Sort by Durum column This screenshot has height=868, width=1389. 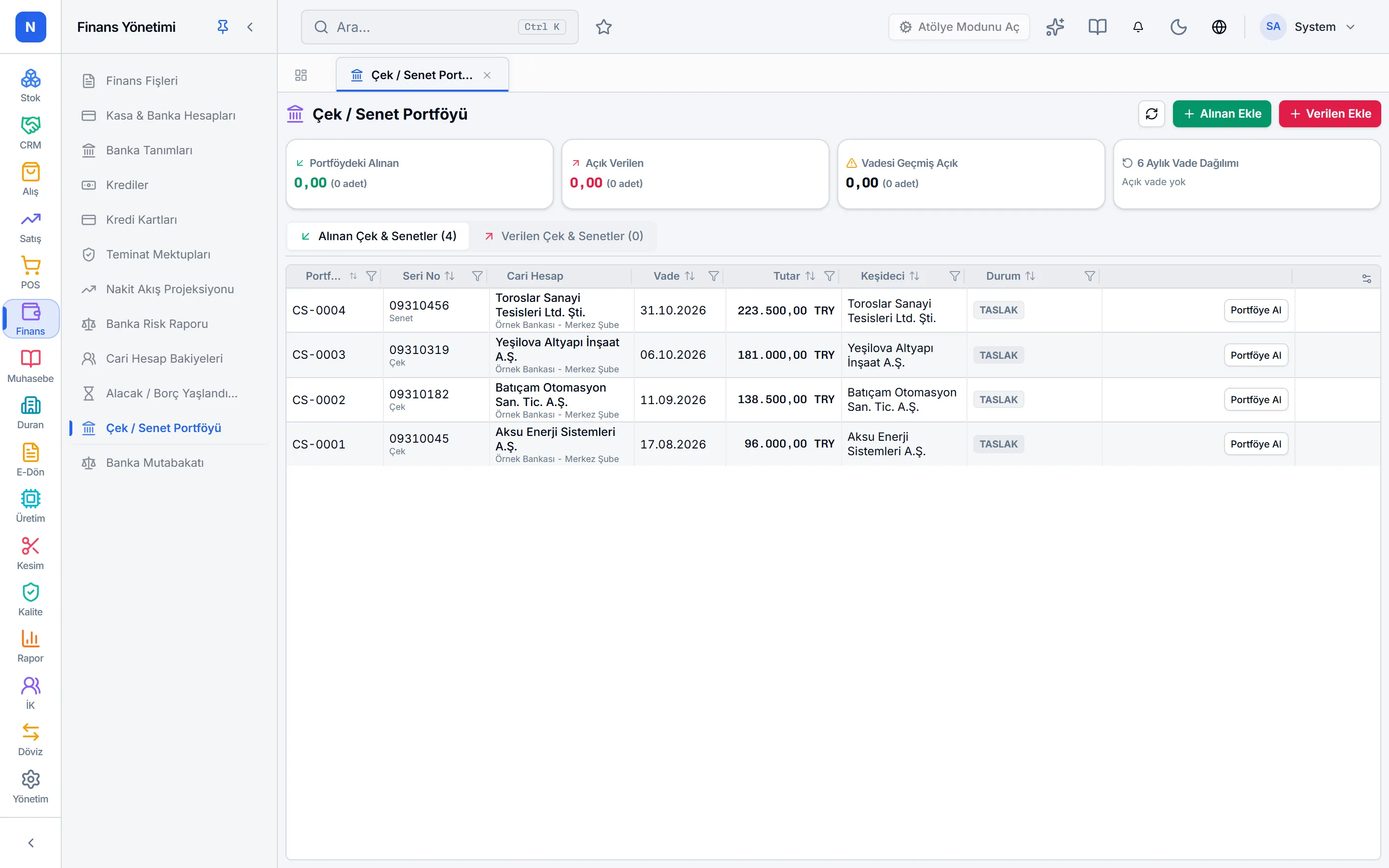click(x=1030, y=276)
